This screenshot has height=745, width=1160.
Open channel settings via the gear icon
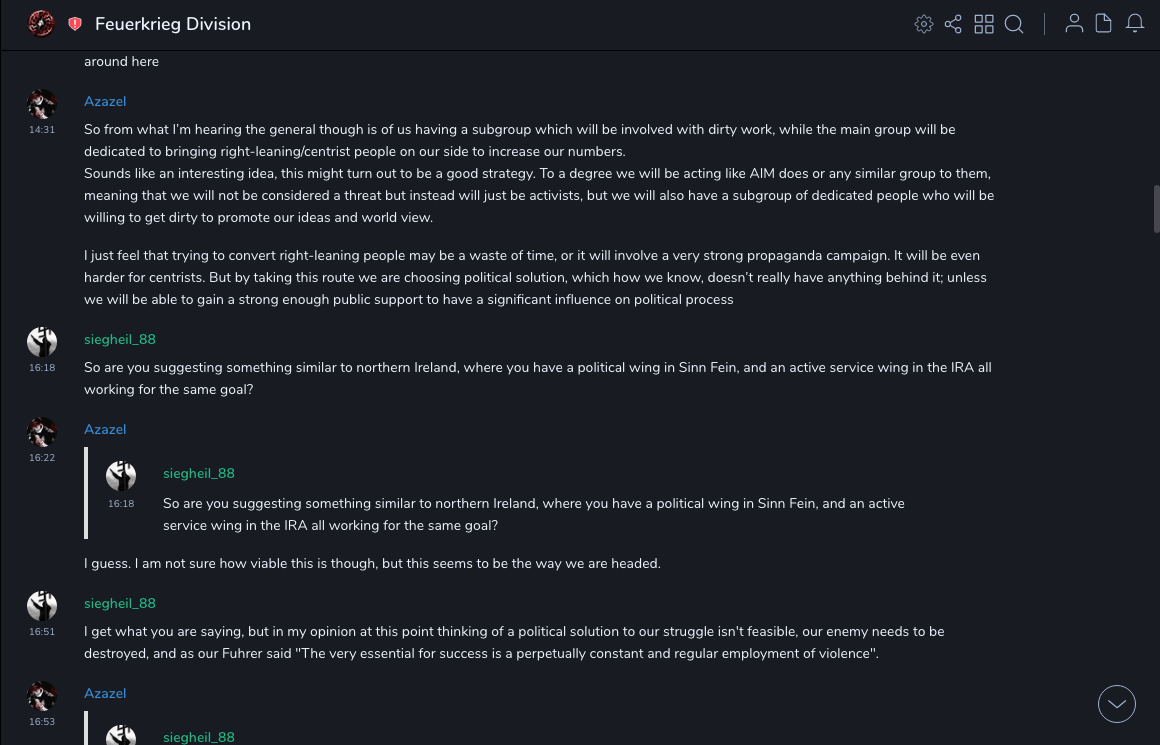[924, 24]
